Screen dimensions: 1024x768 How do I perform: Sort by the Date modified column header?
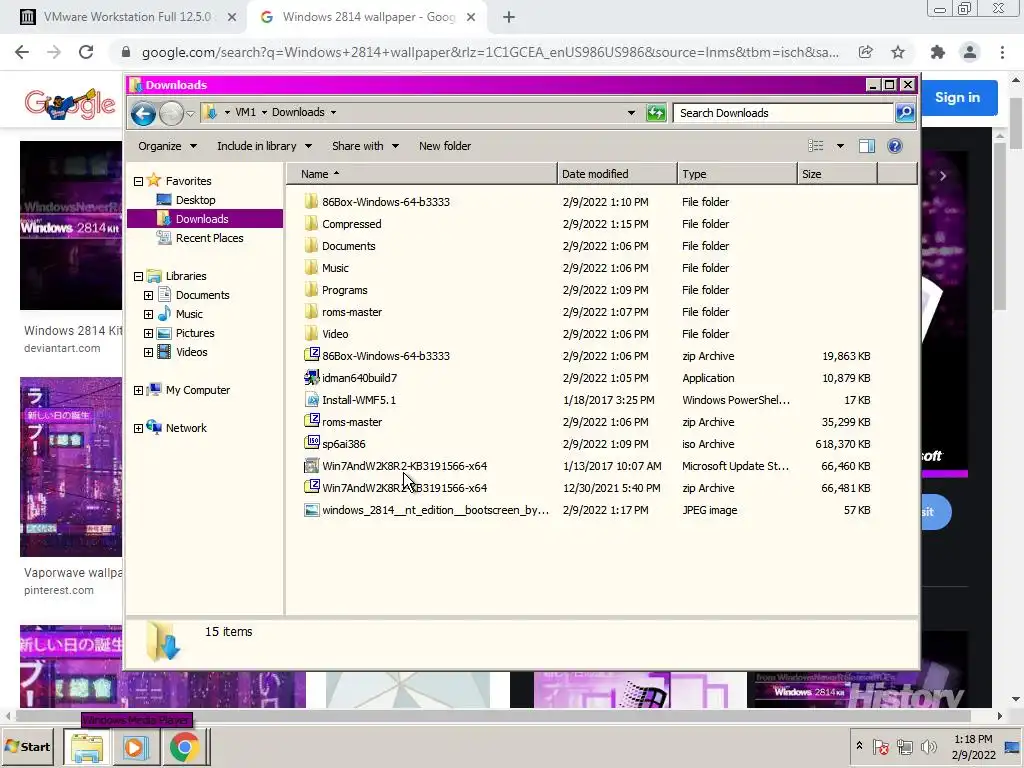click(617, 174)
